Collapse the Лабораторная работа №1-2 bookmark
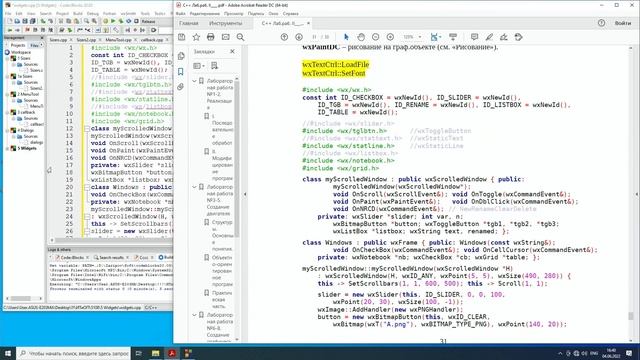 tap(195, 81)
